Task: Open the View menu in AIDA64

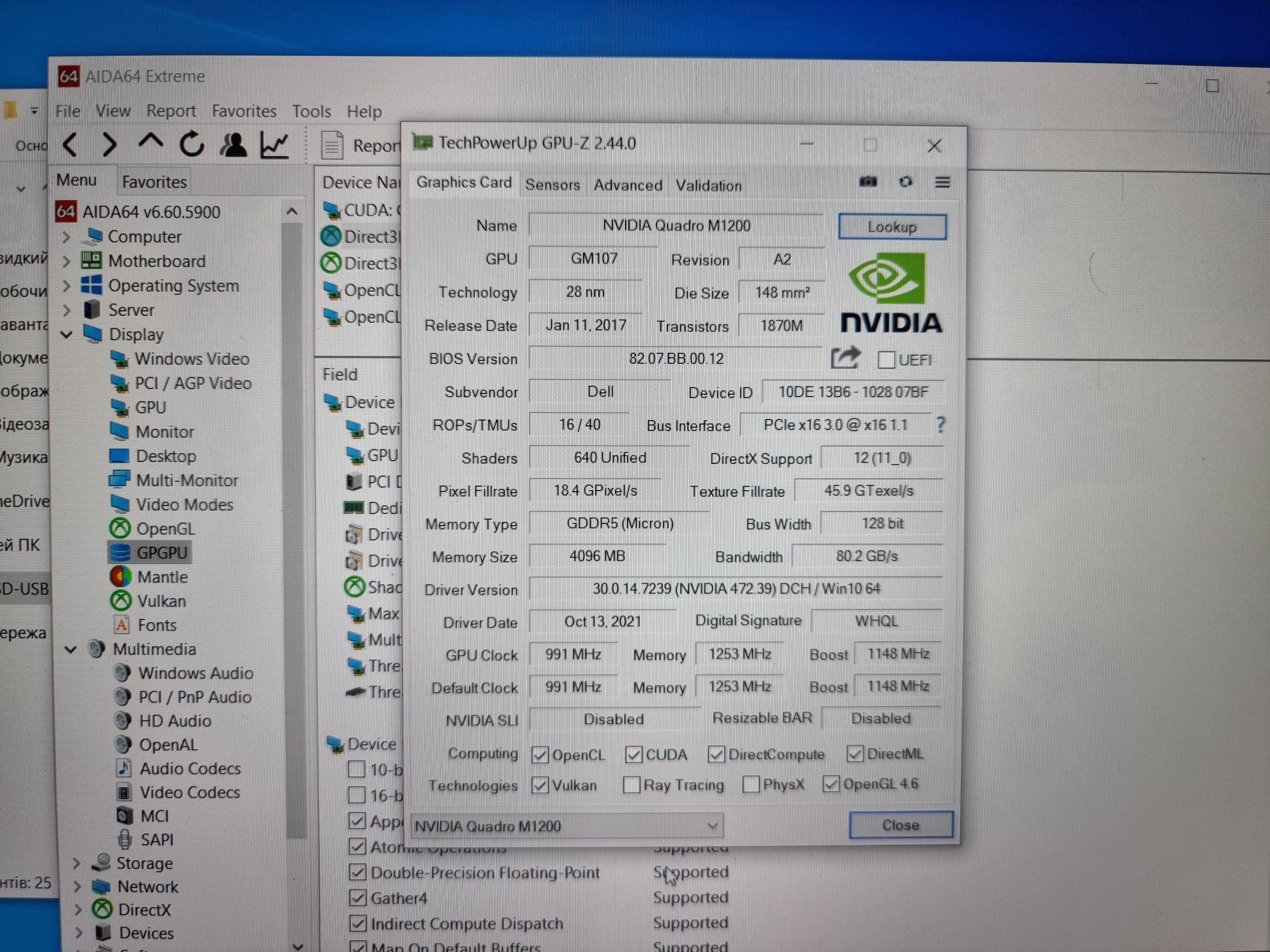Action: click(x=113, y=111)
